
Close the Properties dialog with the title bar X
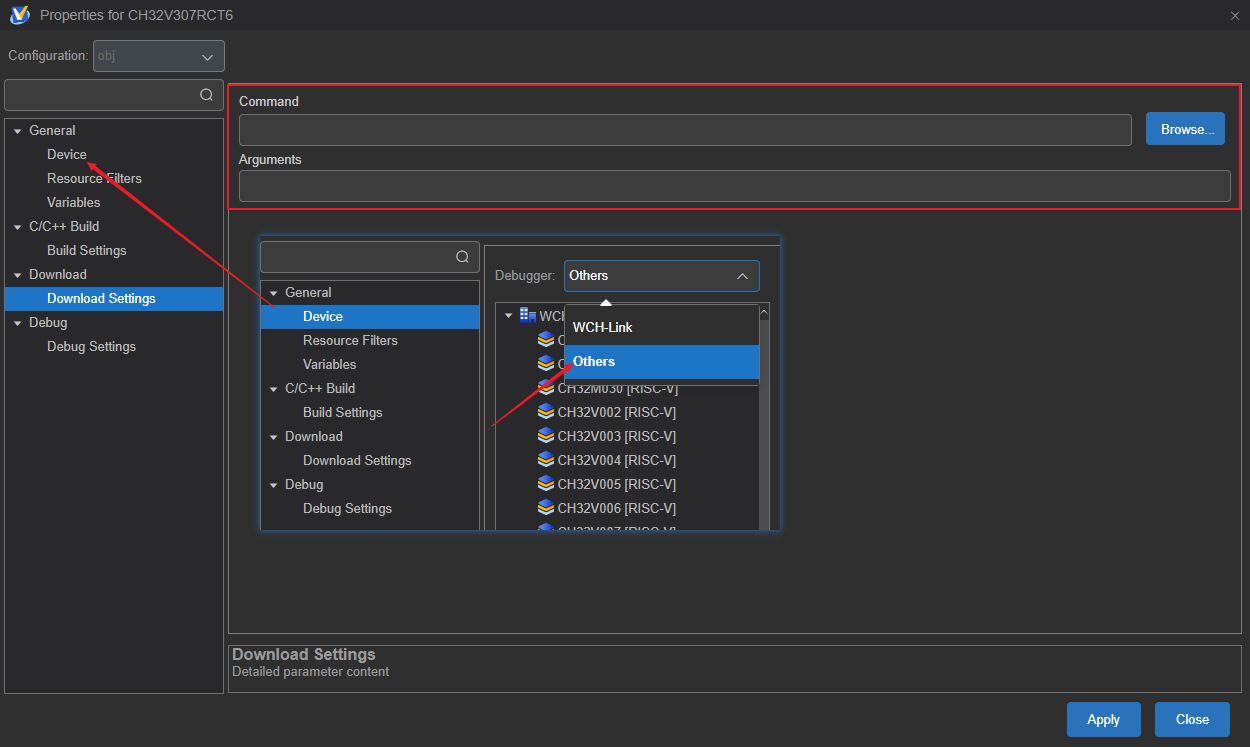tap(1235, 15)
